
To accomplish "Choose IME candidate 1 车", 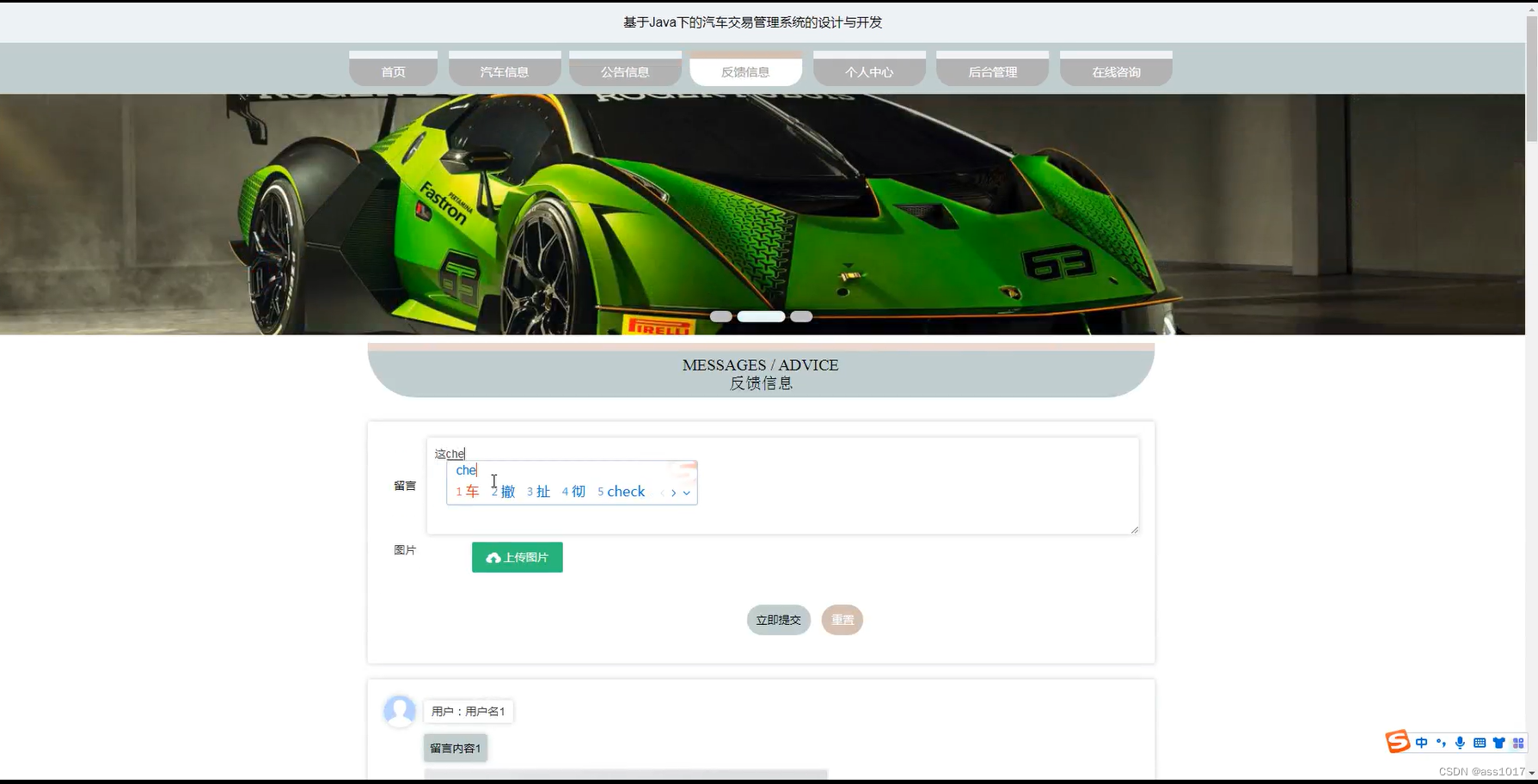I will (468, 492).
